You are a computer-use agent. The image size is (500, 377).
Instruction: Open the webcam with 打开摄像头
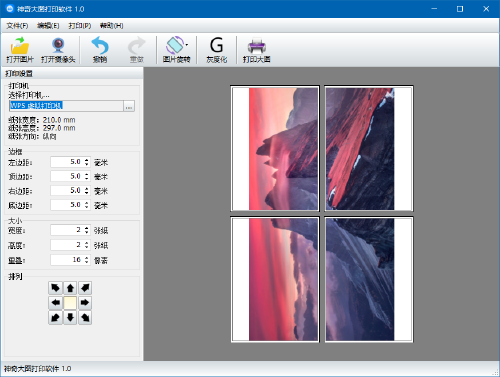(x=58, y=50)
